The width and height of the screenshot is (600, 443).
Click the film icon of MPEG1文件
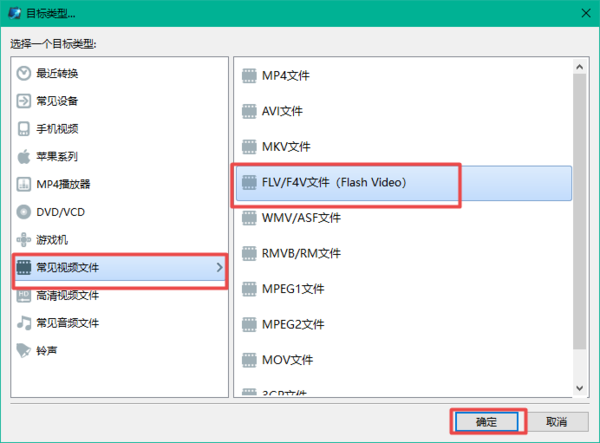pos(249,289)
